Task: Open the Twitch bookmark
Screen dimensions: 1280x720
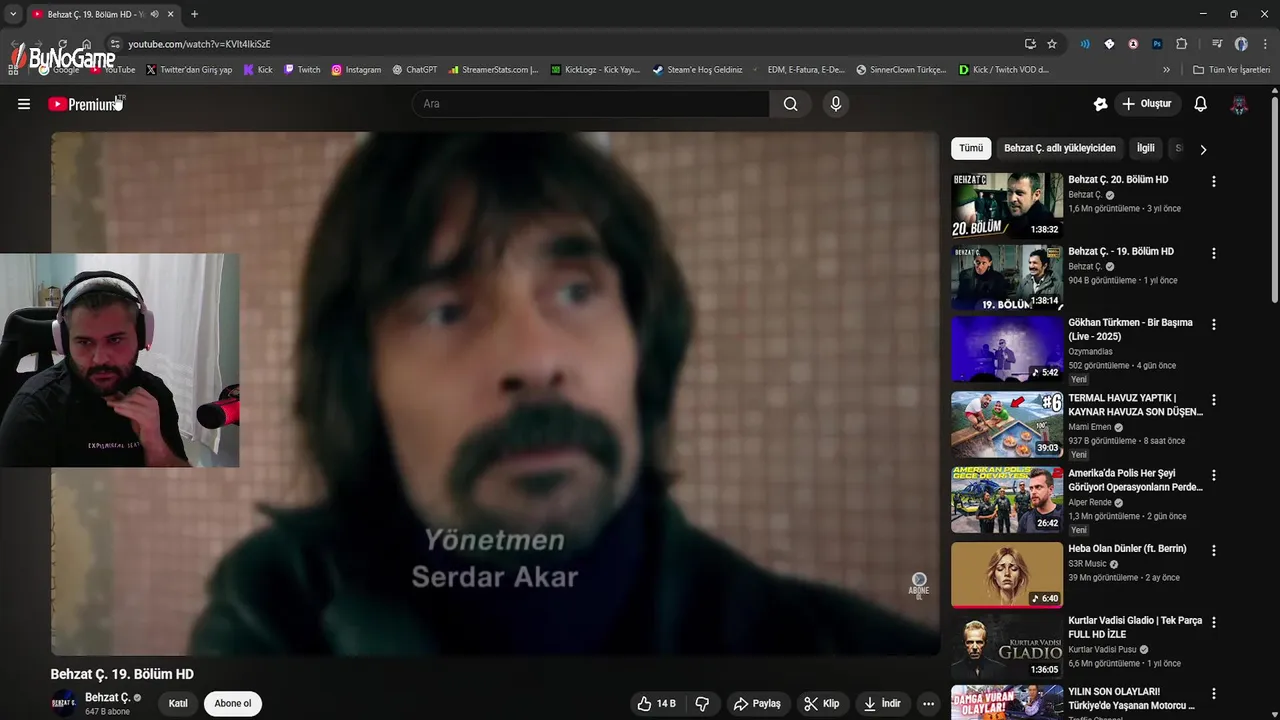Action: click(302, 70)
